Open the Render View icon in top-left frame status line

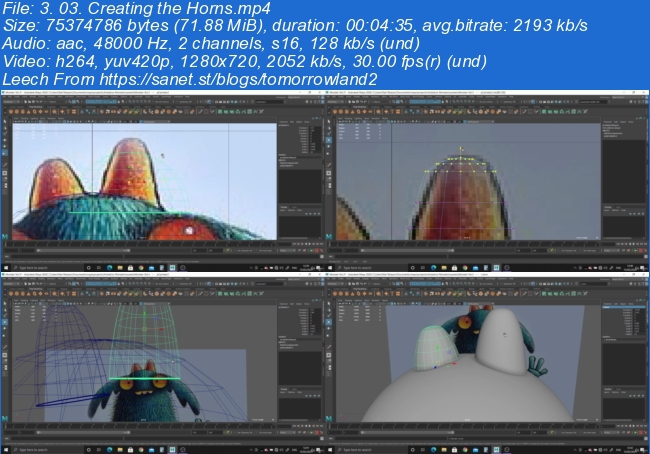[x=216, y=102]
